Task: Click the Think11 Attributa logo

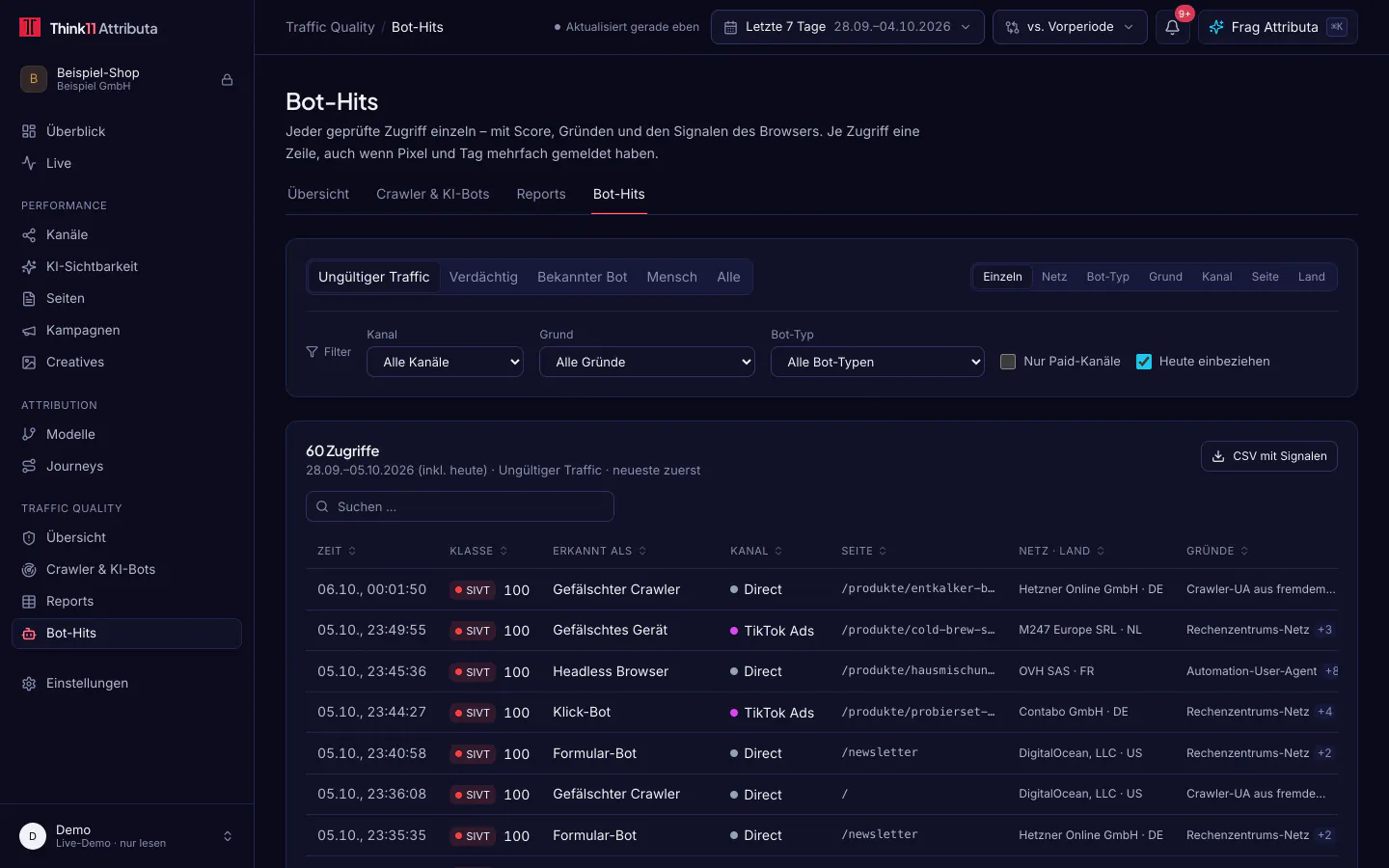Action: [89, 28]
